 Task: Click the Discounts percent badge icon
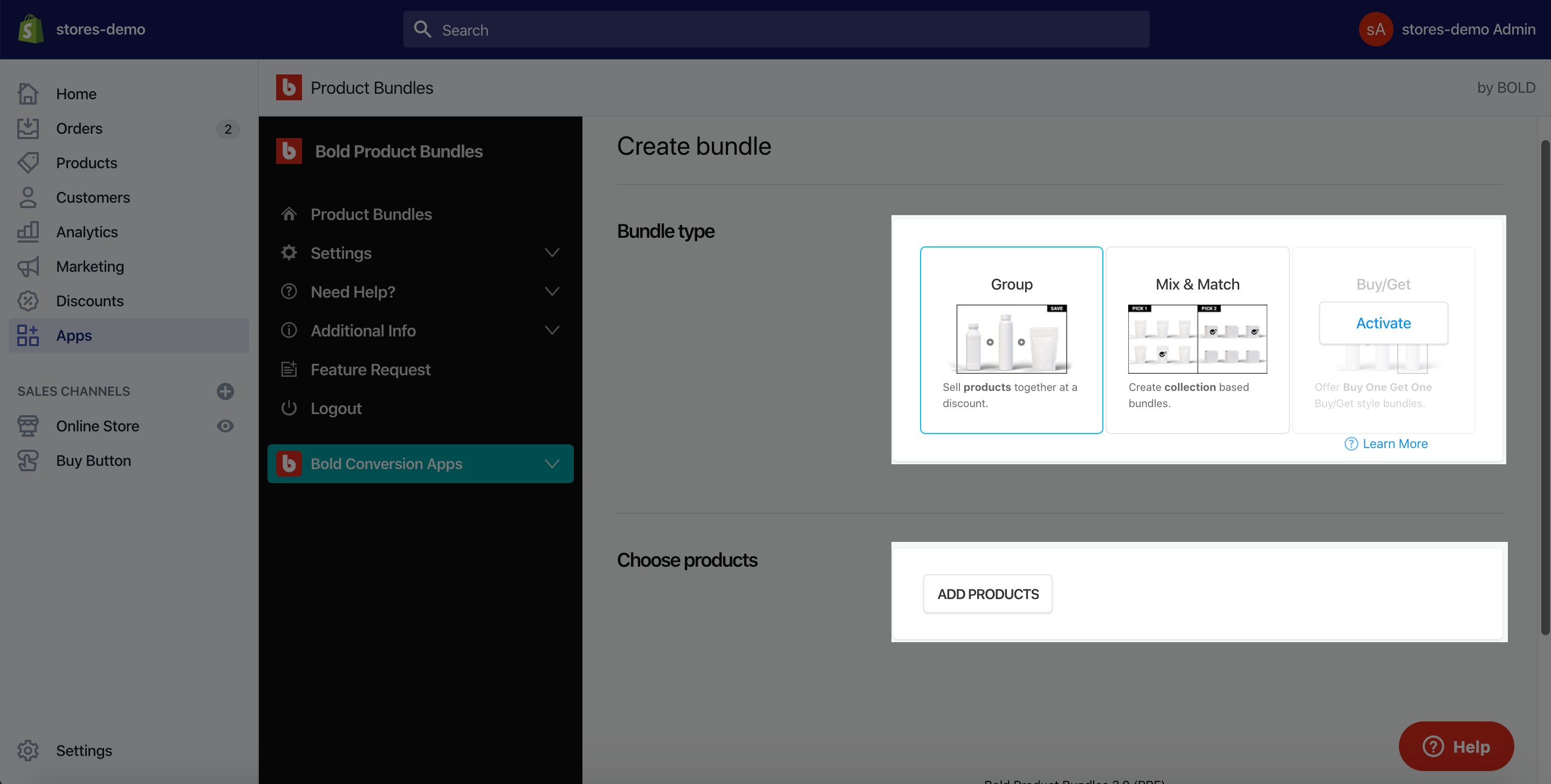[28, 300]
